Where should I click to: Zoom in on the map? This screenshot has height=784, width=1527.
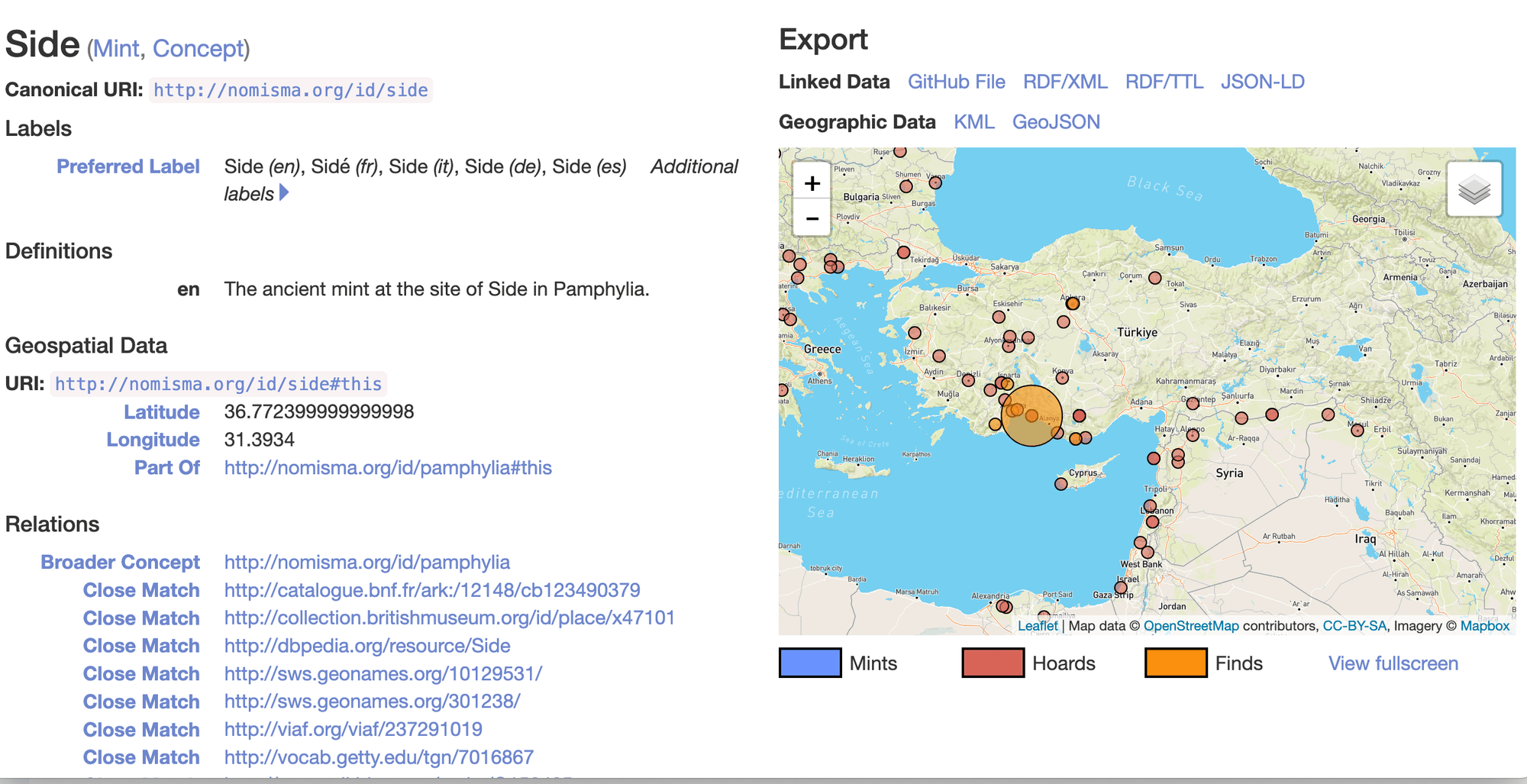tap(812, 183)
